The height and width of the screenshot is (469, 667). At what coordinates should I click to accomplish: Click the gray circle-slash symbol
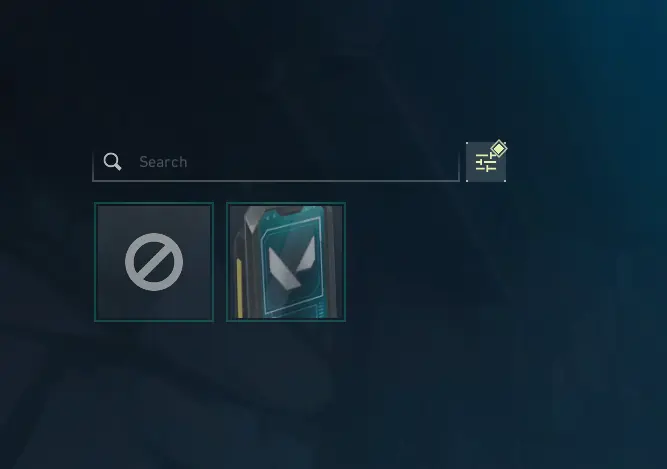(154, 262)
